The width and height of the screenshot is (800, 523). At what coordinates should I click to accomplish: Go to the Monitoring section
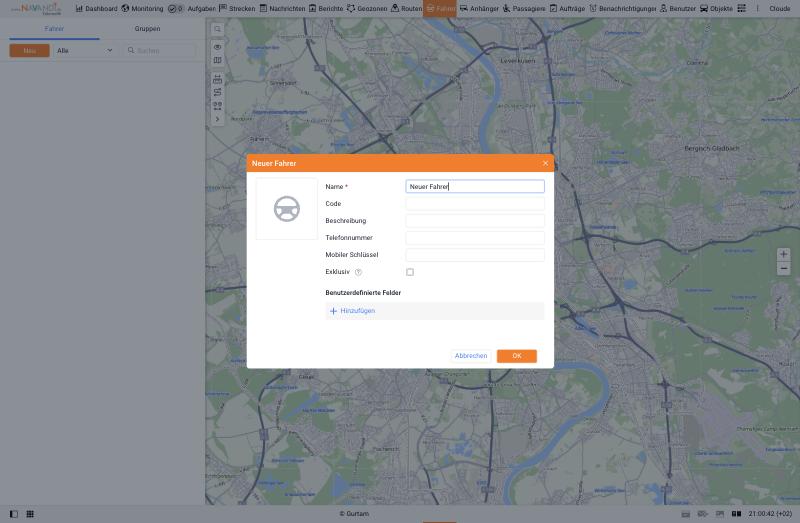pyautogui.click(x=142, y=8)
